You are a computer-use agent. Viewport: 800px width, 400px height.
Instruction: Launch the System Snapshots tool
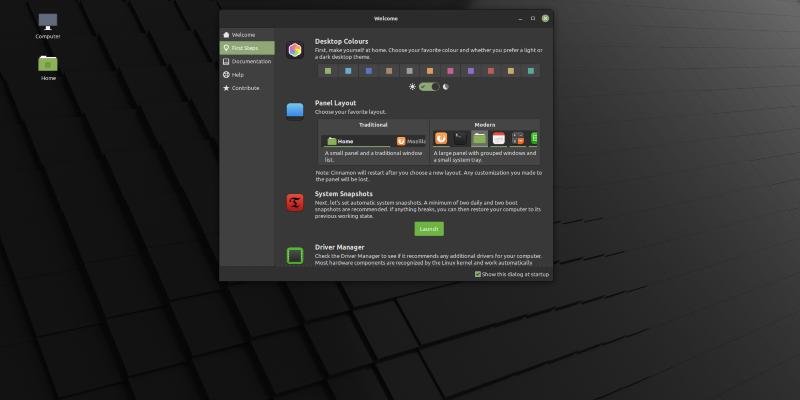pyautogui.click(x=429, y=229)
